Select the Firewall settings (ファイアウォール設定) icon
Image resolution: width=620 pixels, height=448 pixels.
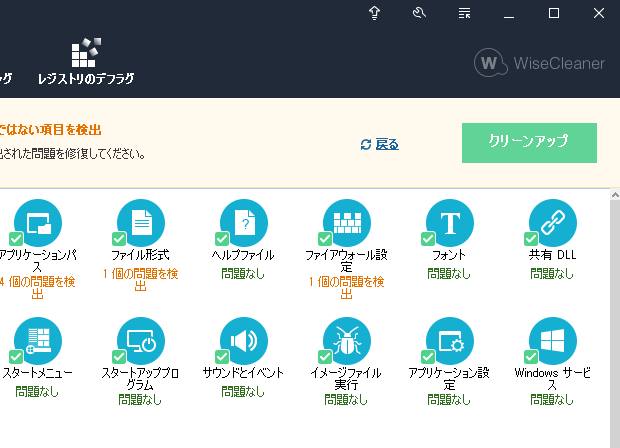click(348, 223)
